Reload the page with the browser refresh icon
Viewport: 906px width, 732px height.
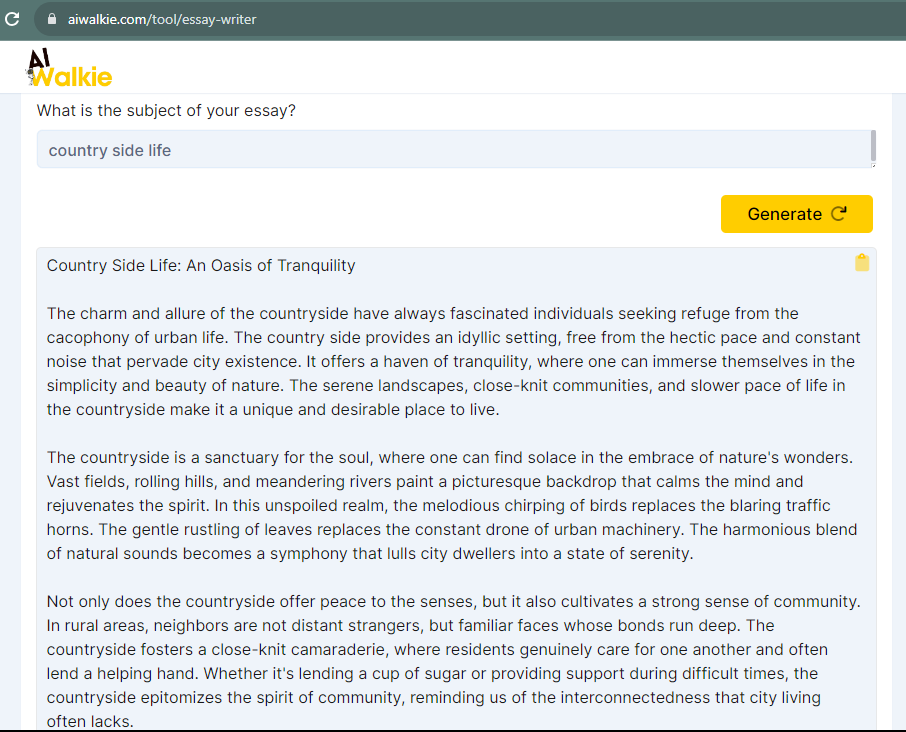tap(12, 19)
